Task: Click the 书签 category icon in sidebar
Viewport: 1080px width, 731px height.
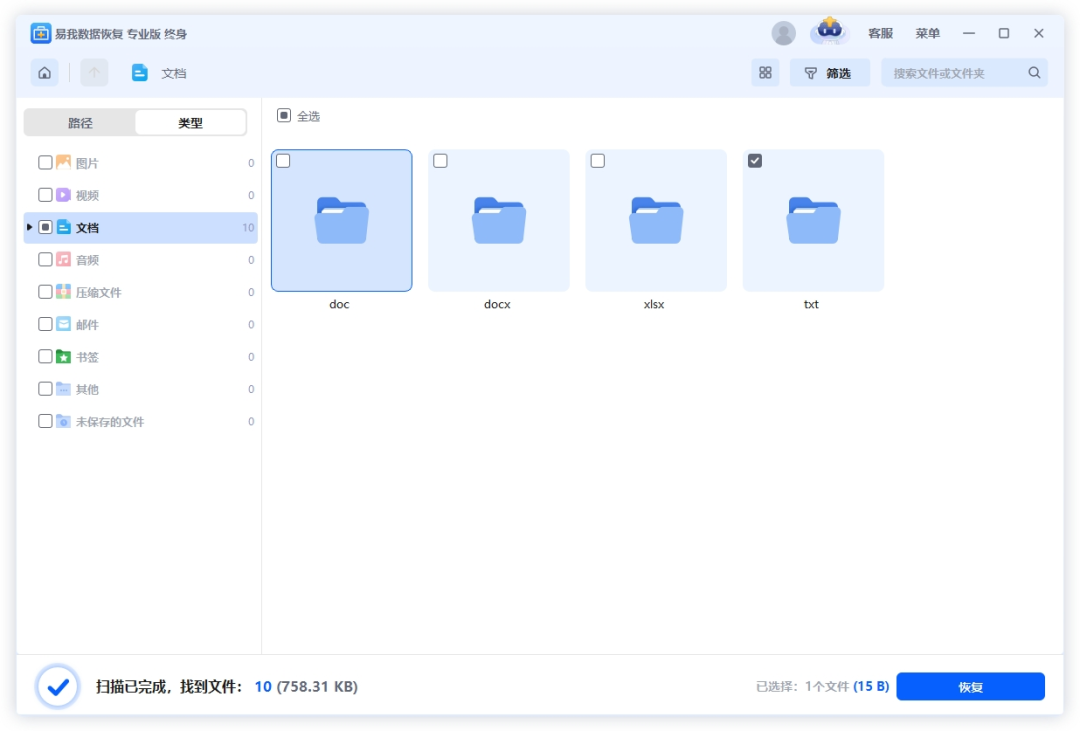Action: click(x=64, y=356)
